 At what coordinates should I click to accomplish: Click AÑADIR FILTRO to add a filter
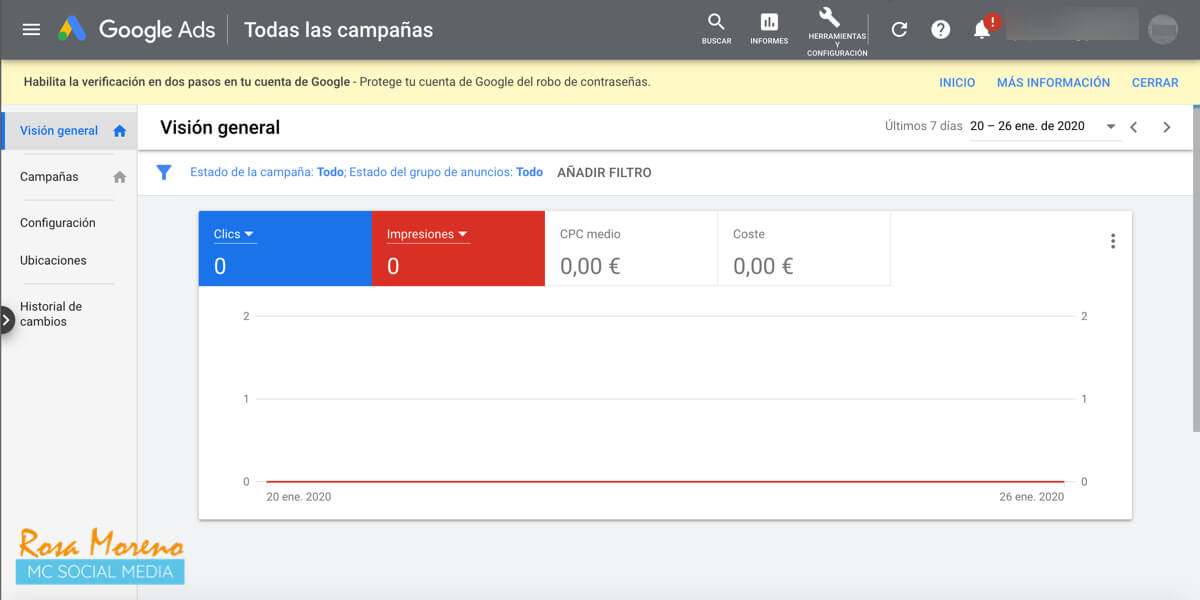coord(603,172)
